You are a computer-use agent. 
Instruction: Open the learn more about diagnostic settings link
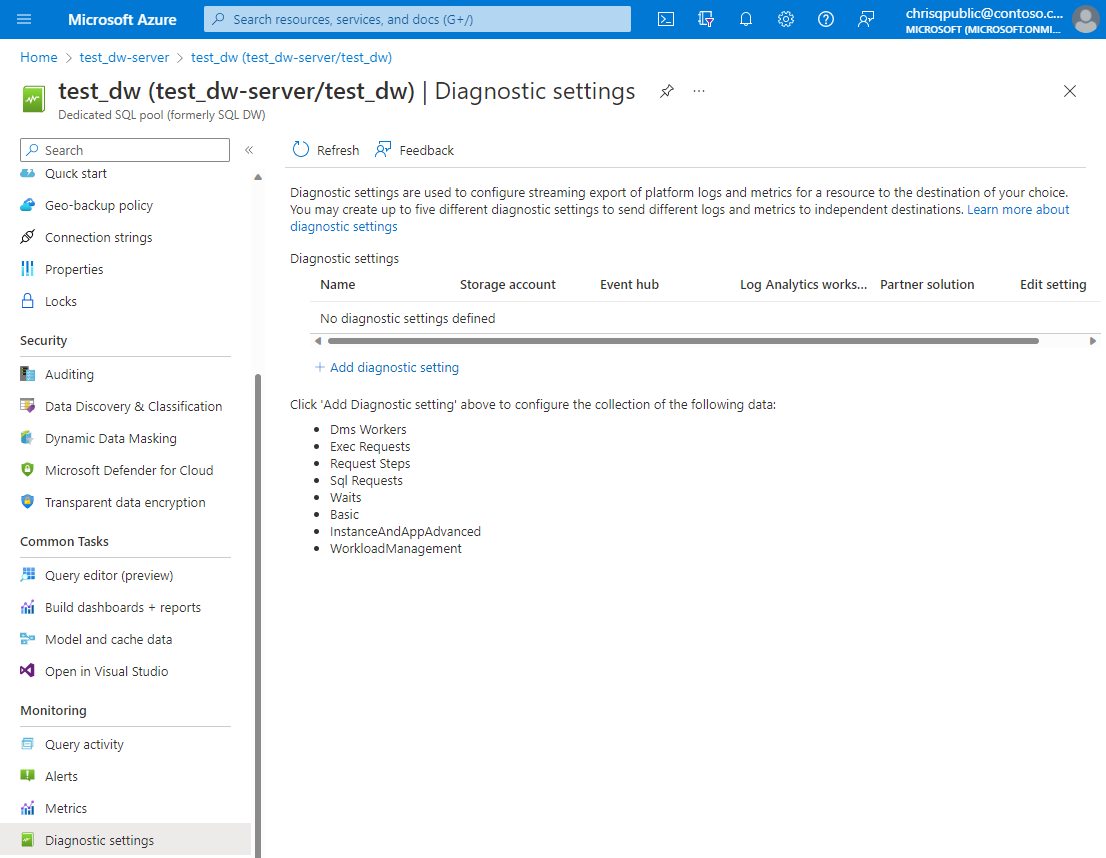[1018, 209]
